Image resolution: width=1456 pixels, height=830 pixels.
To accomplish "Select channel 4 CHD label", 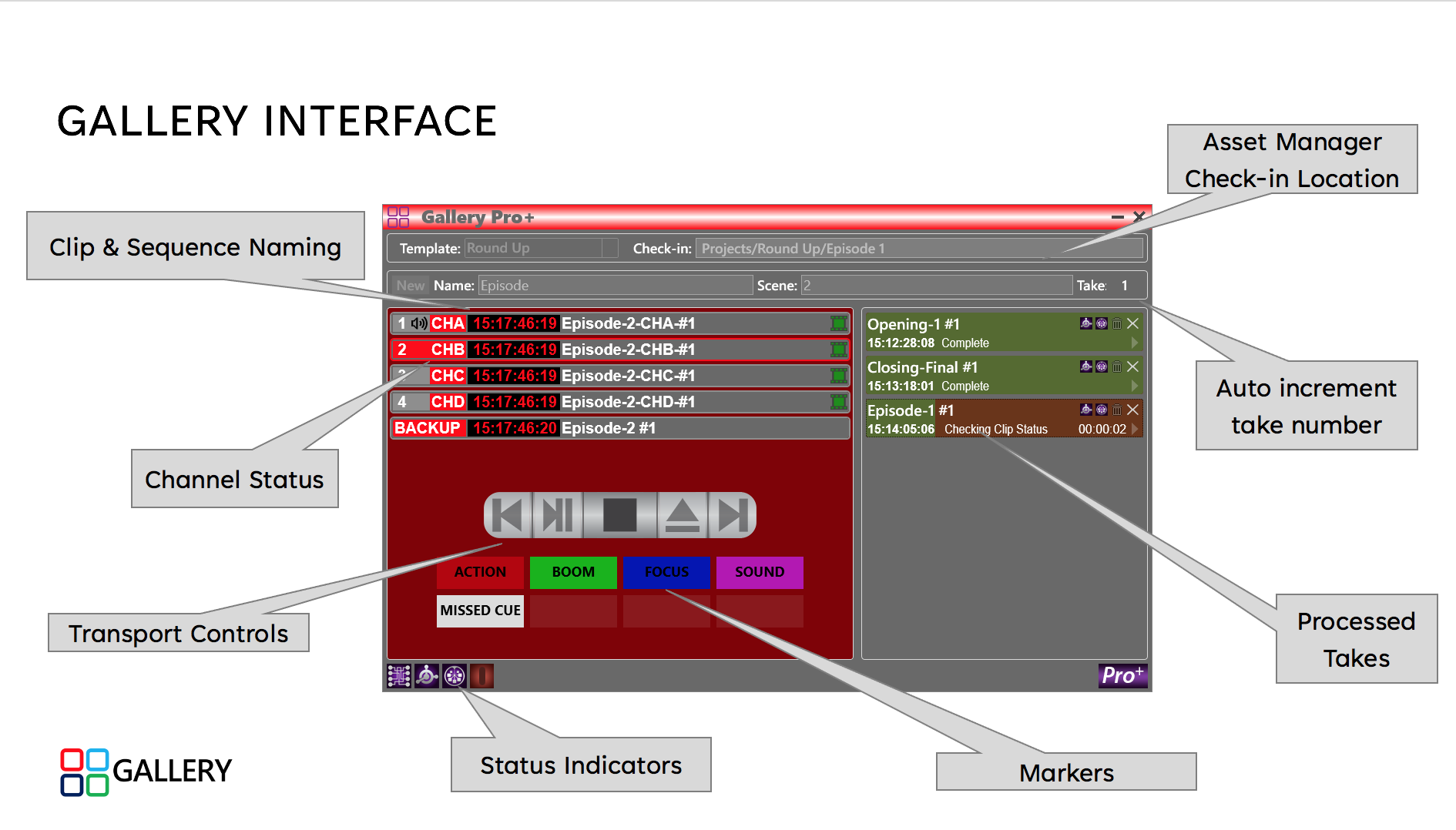I will (448, 402).
